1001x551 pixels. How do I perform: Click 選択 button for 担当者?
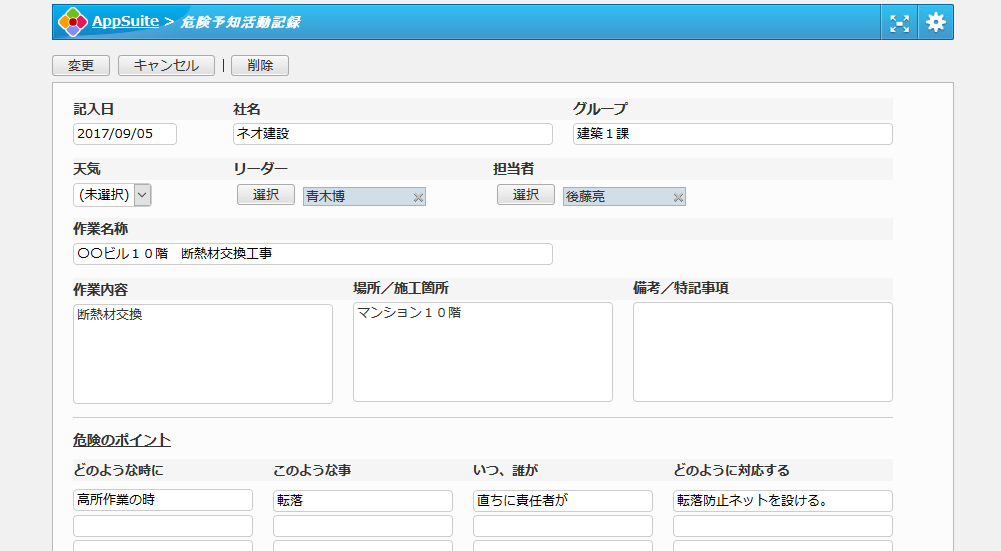point(526,195)
